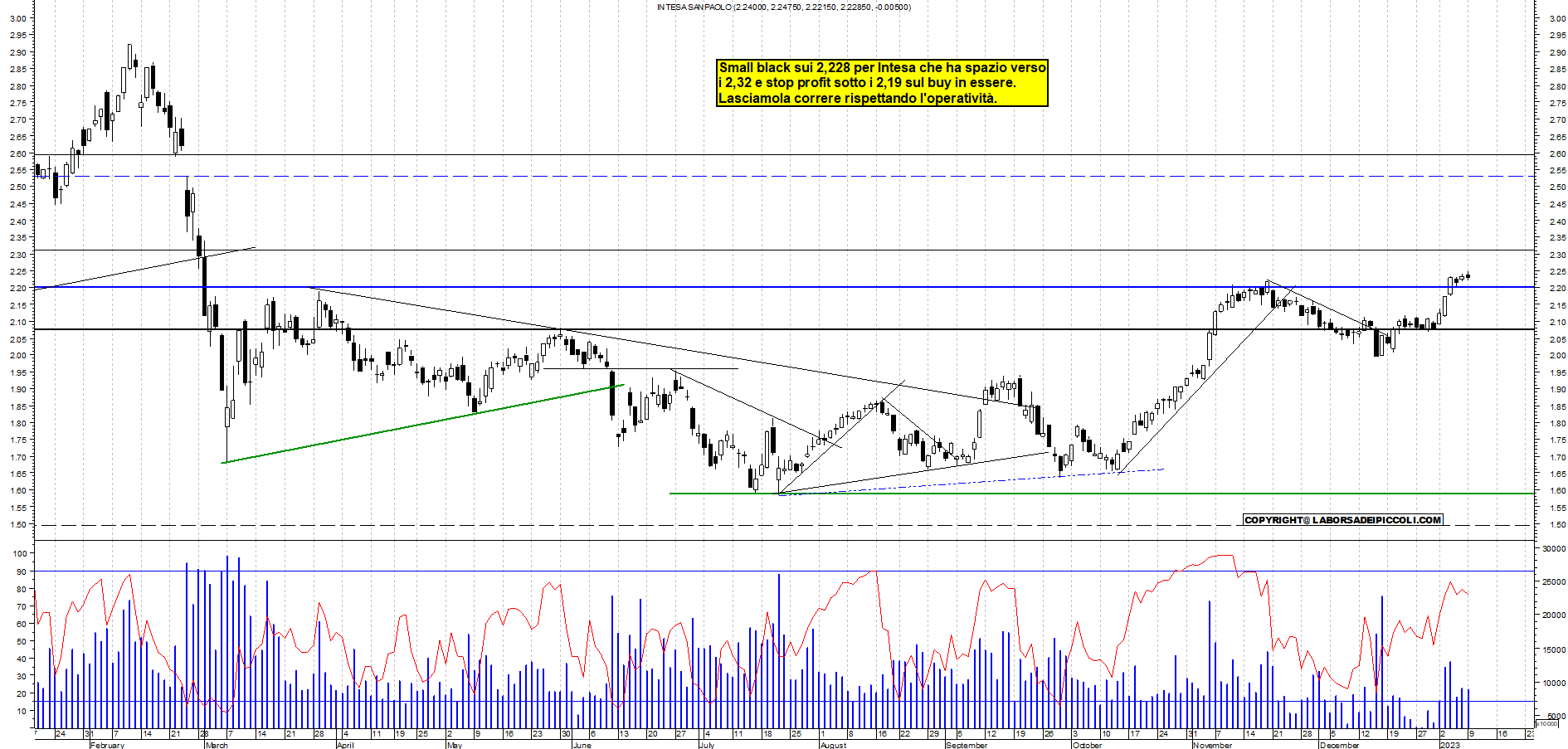Screen dimensions: 1568x749
Task: Click the 'February' month label on the time axis
Action: pyautogui.click(x=107, y=745)
